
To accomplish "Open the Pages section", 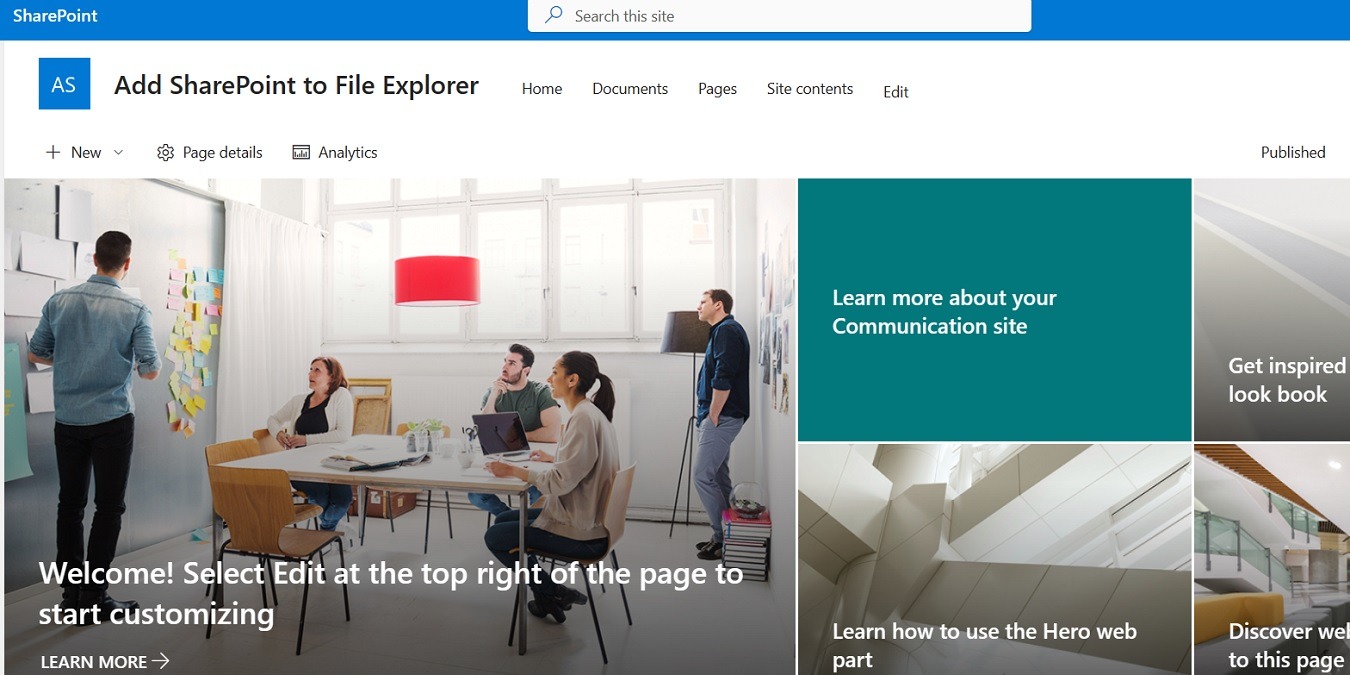I will tap(716, 89).
